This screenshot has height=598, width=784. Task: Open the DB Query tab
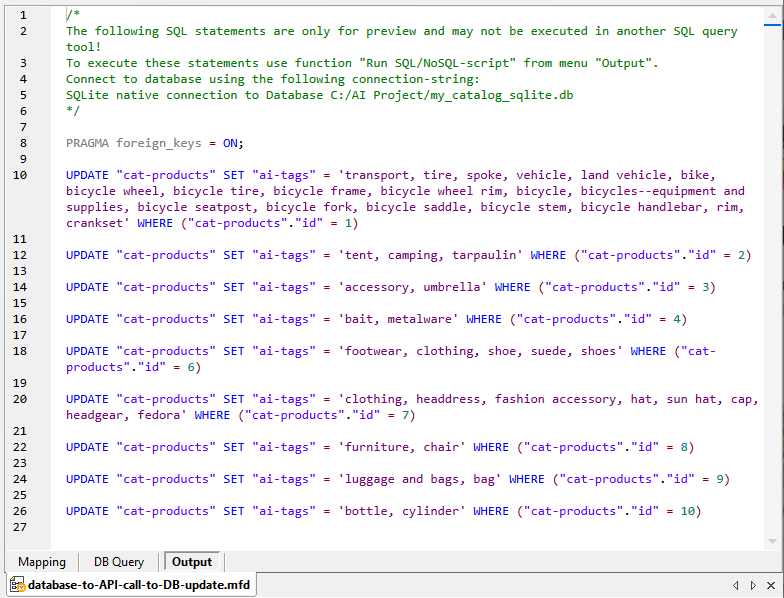coord(119,562)
